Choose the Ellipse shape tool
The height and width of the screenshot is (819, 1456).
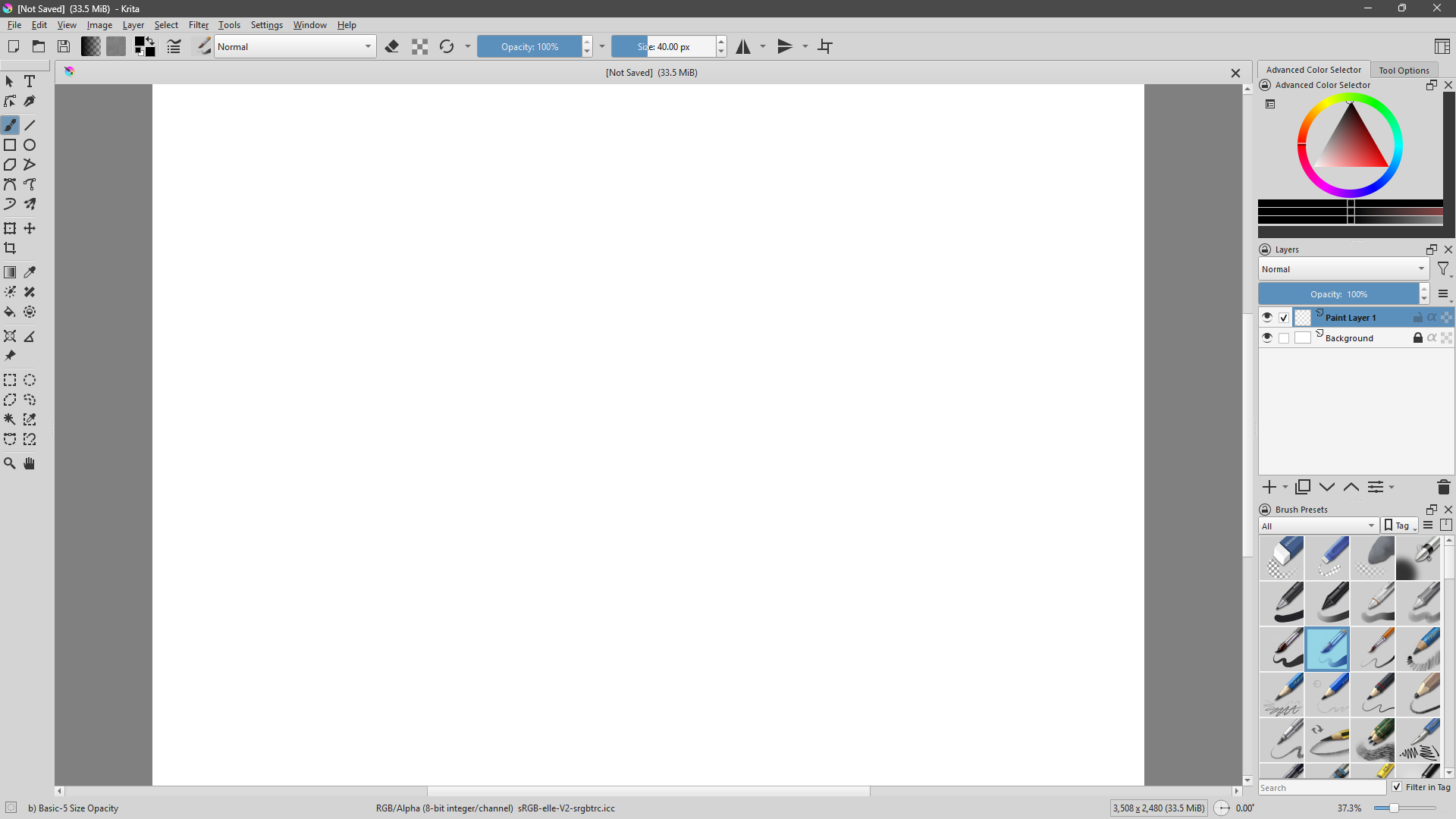[x=30, y=145]
